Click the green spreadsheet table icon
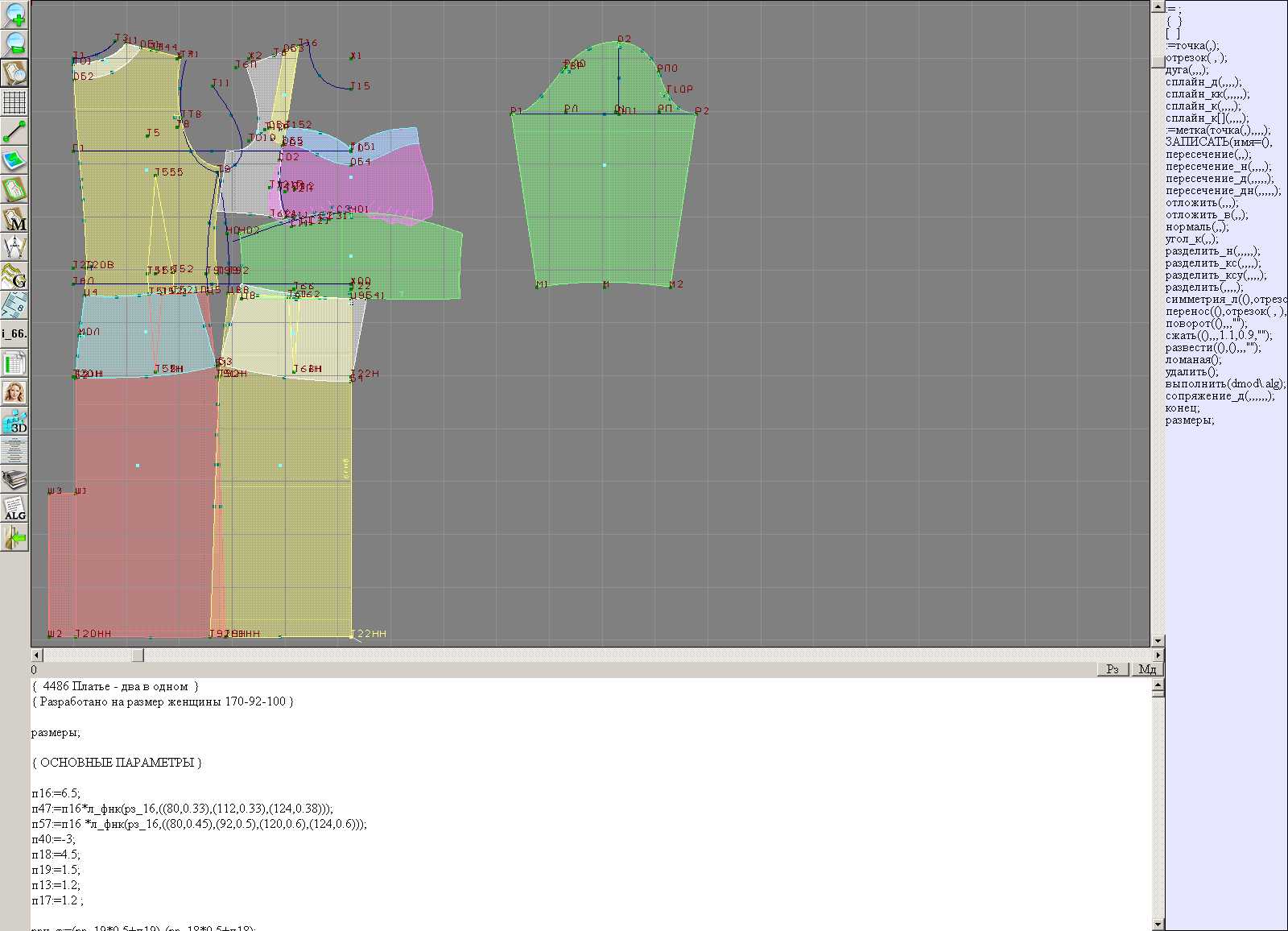The width and height of the screenshot is (1288, 931). click(x=14, y=363)
